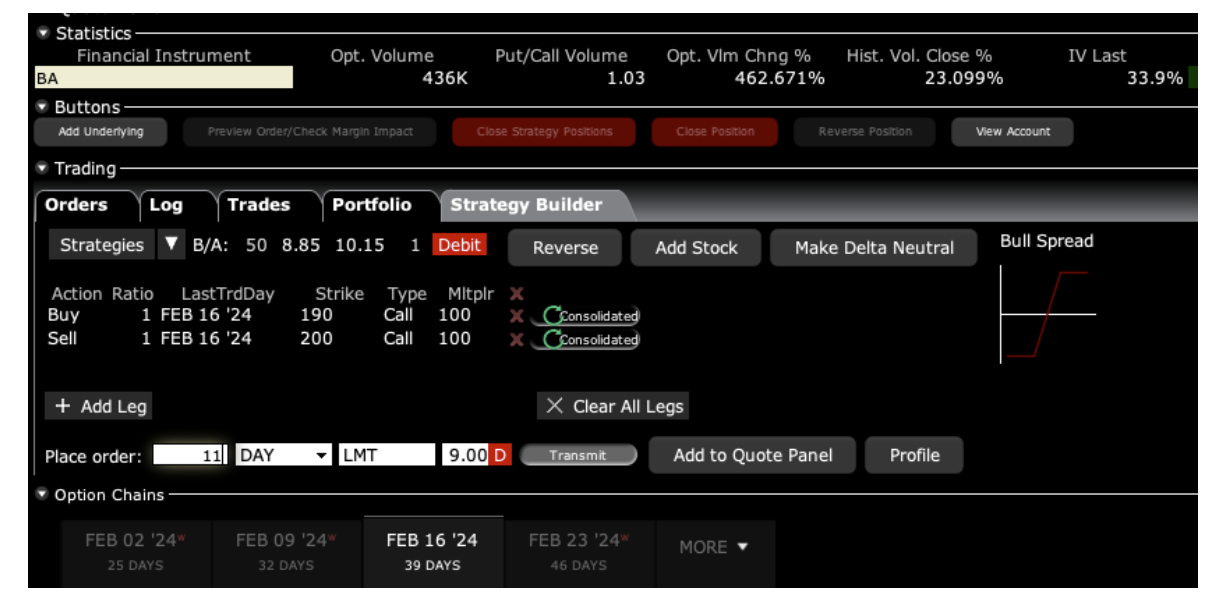Screen dimensions: 1216x602
Task: Toggle the red D debit price marker
Action: click(x=501, y=455)
